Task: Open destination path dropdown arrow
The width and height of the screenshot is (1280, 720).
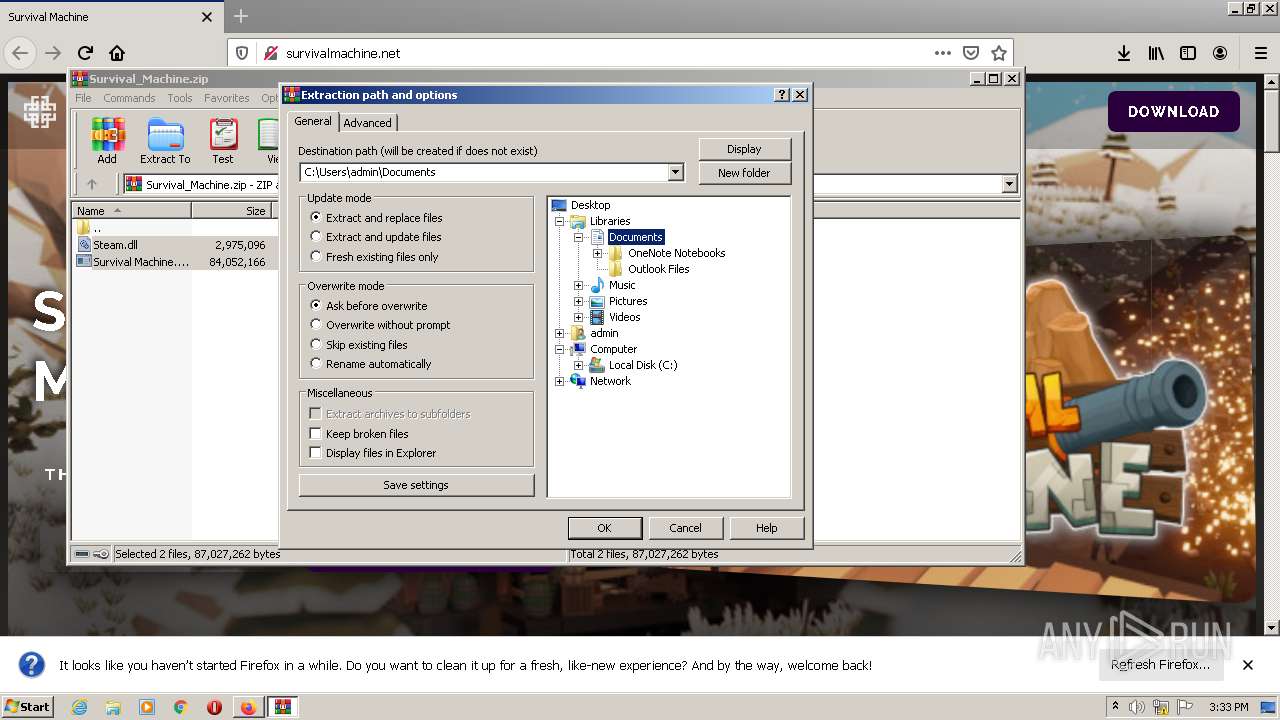Action: [x=675, y=172]
